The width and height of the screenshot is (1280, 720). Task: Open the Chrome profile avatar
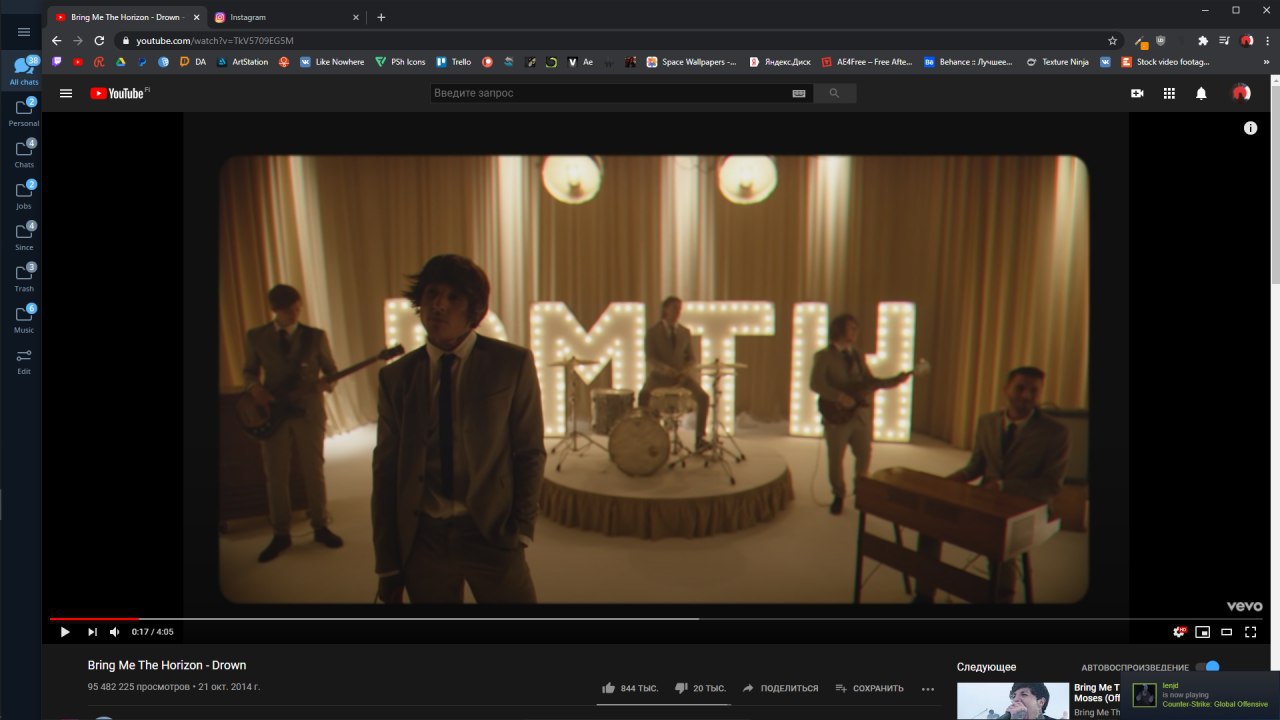click(x=1247, y=41)
